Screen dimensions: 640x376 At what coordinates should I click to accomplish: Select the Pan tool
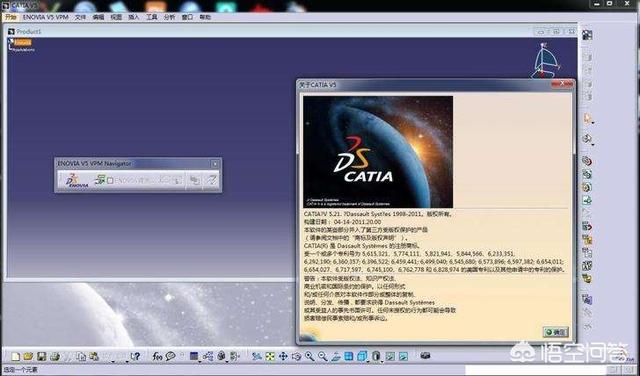(x=283, y=356)
